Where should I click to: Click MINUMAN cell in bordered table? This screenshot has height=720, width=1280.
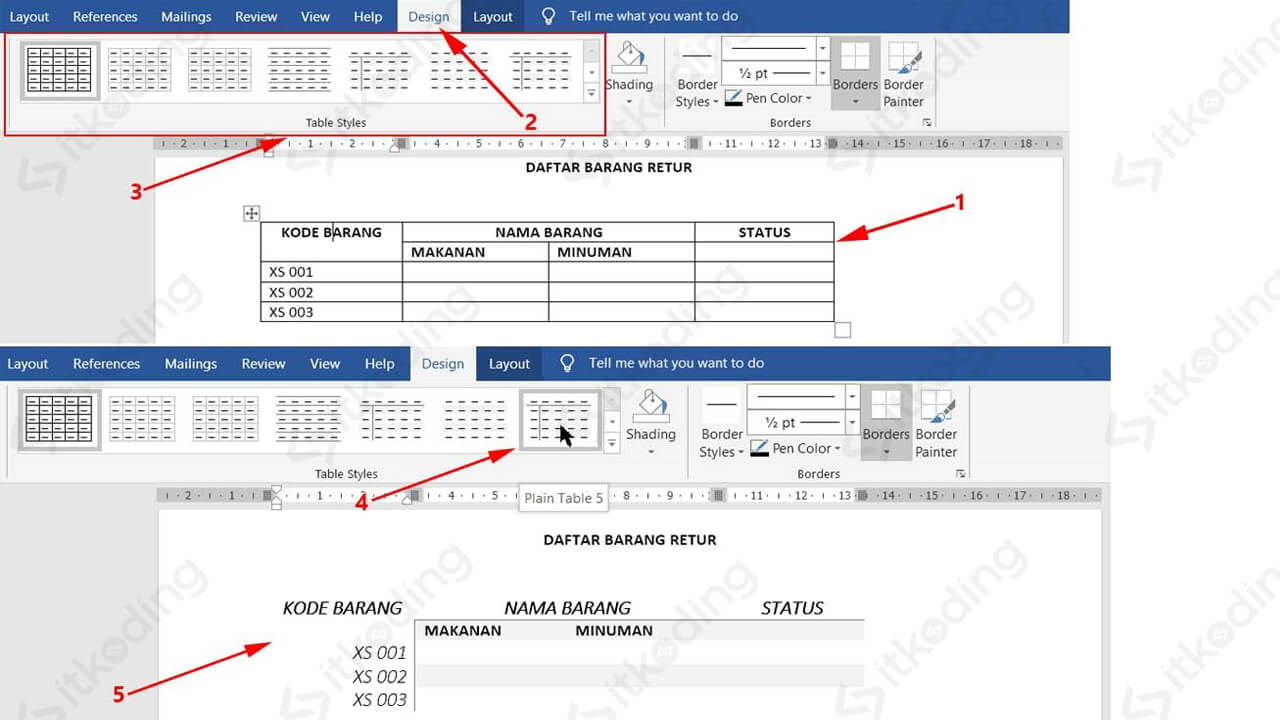click(622, 252)
